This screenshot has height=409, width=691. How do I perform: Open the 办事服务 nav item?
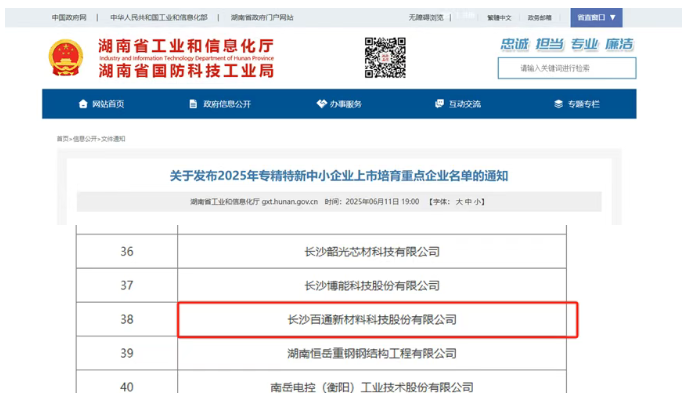pyautogui.click(x=346, y=104)
